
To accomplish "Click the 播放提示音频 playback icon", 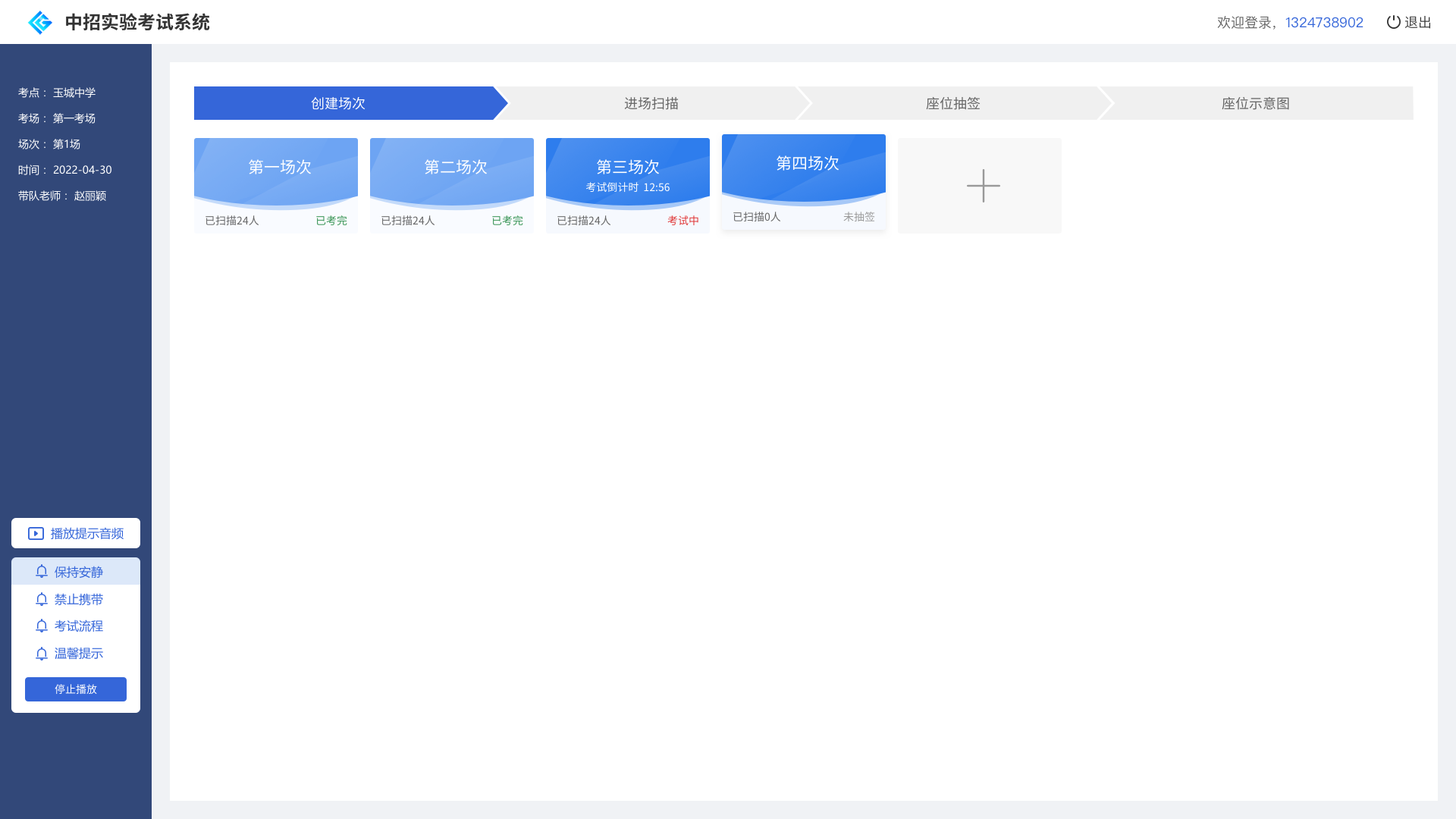I will (35, 533).
